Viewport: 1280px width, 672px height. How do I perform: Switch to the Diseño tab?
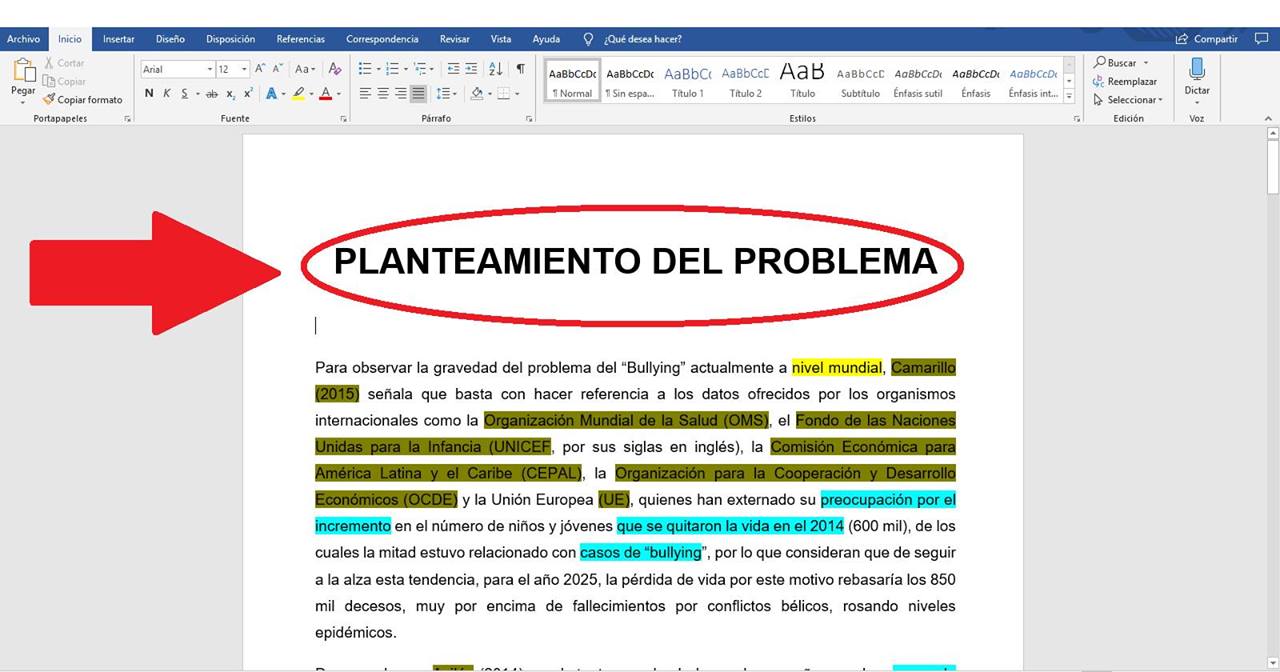coord(170,39)
